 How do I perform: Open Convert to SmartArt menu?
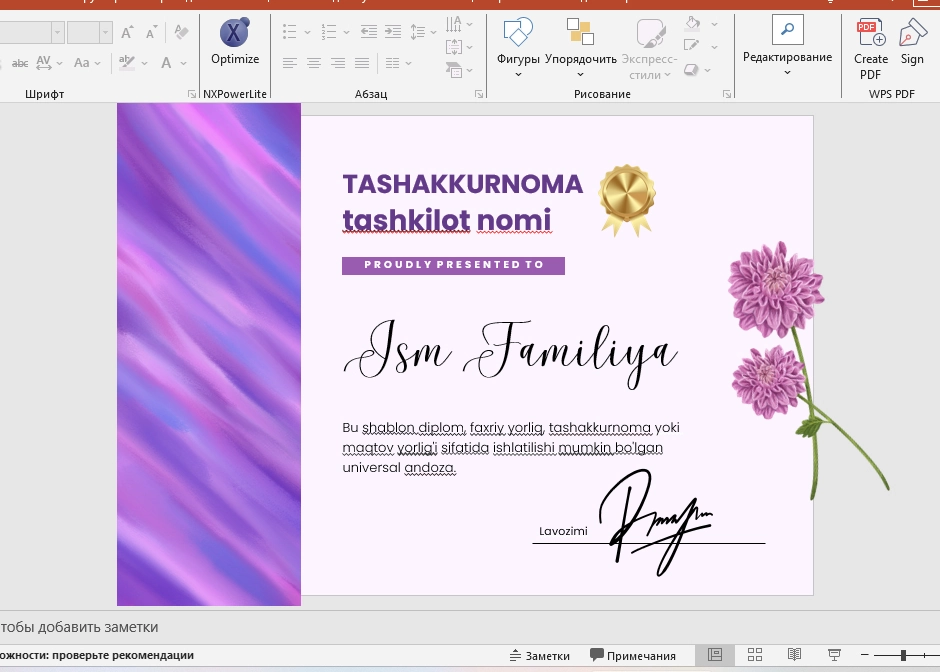(x=459, y=70)
